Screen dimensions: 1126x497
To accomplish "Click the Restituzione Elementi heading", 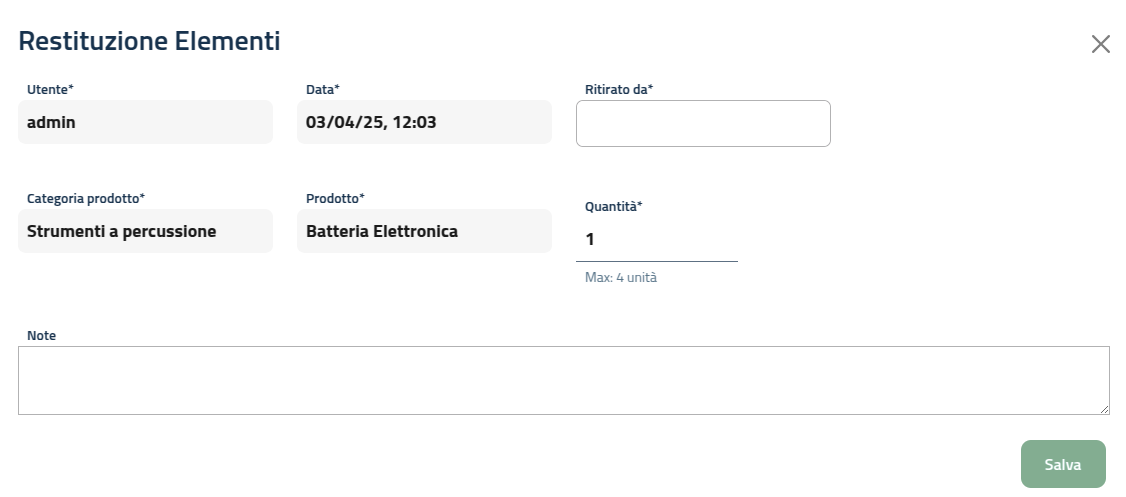I will [x=149, y=41].
